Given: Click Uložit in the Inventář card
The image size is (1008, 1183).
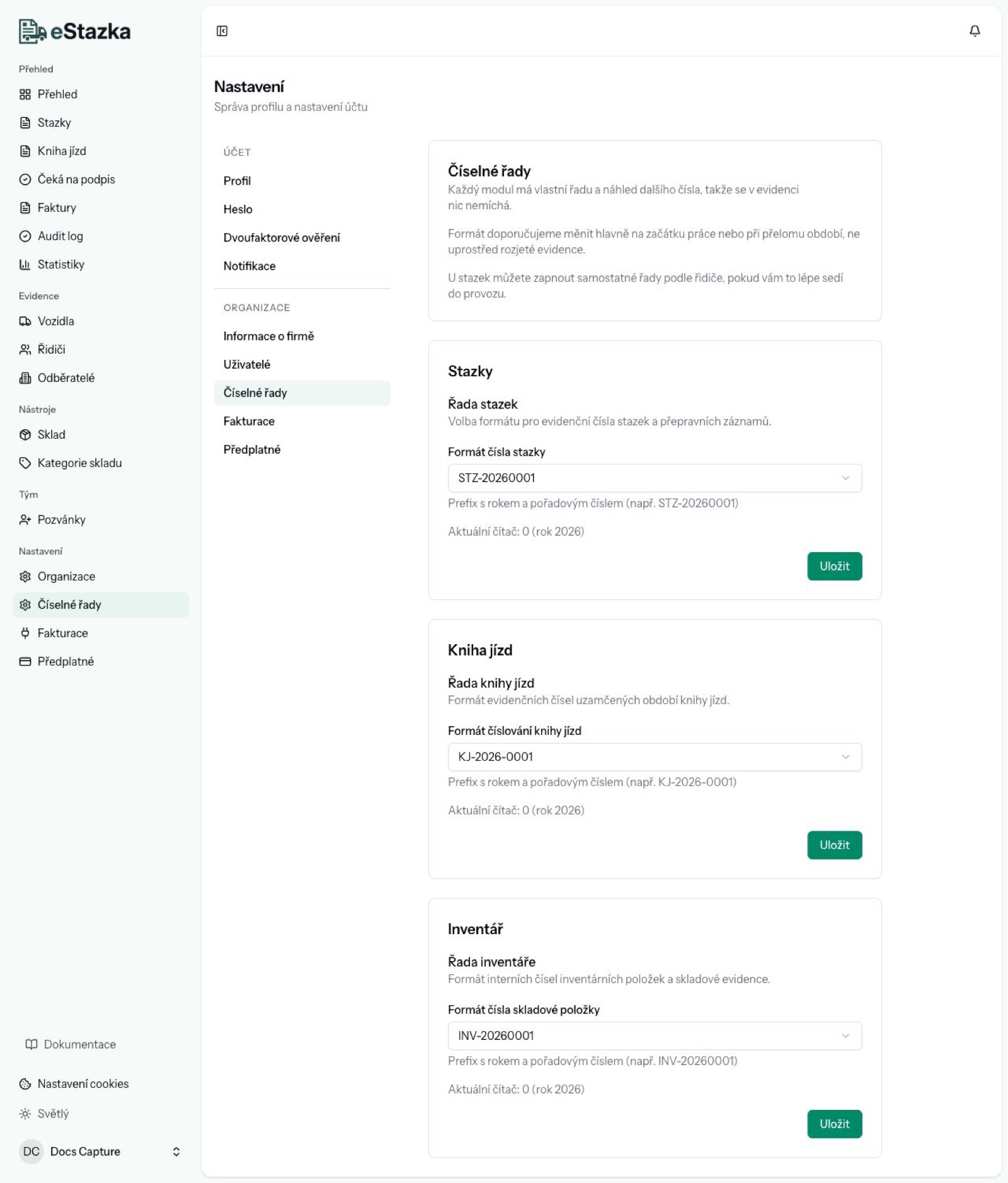Looking at the screenshot, I should 834,1124.
